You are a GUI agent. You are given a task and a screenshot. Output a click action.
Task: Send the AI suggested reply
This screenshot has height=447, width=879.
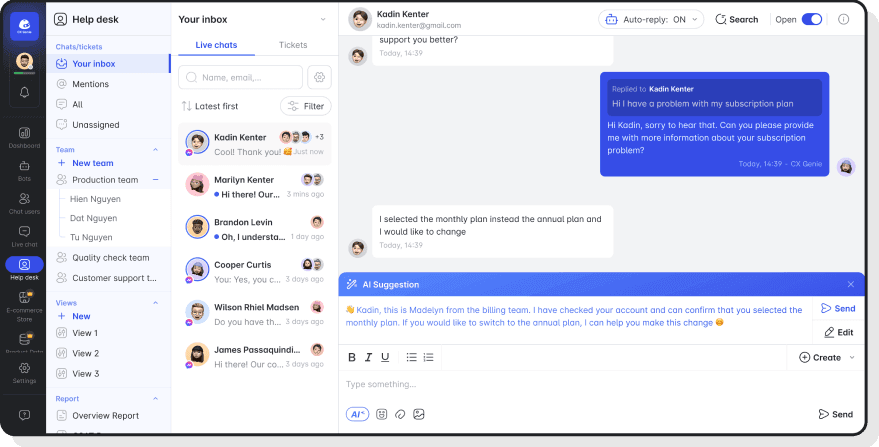(x=838, y=308)
